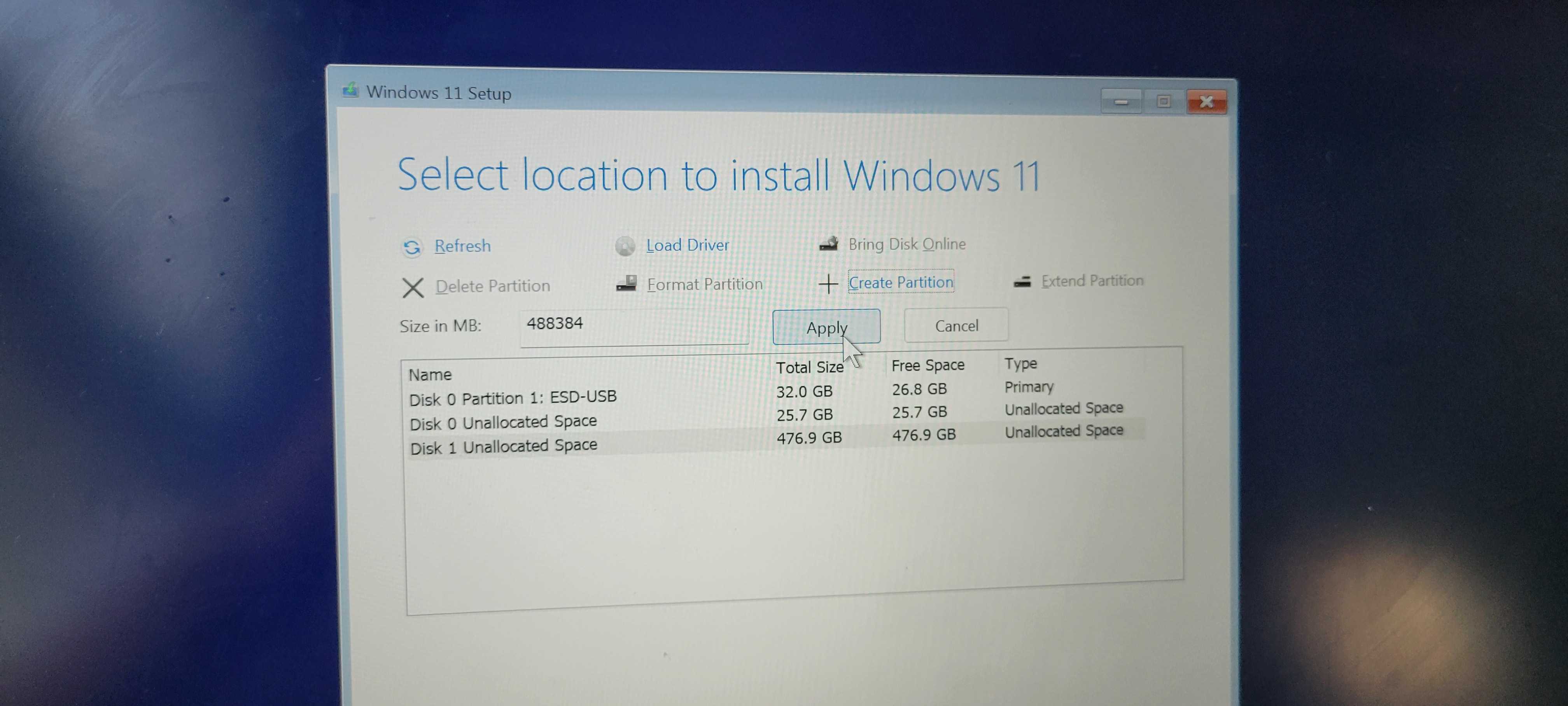Click the Free Space column header
This screenshot has height=706, width=1568.
tap(927, 365)
